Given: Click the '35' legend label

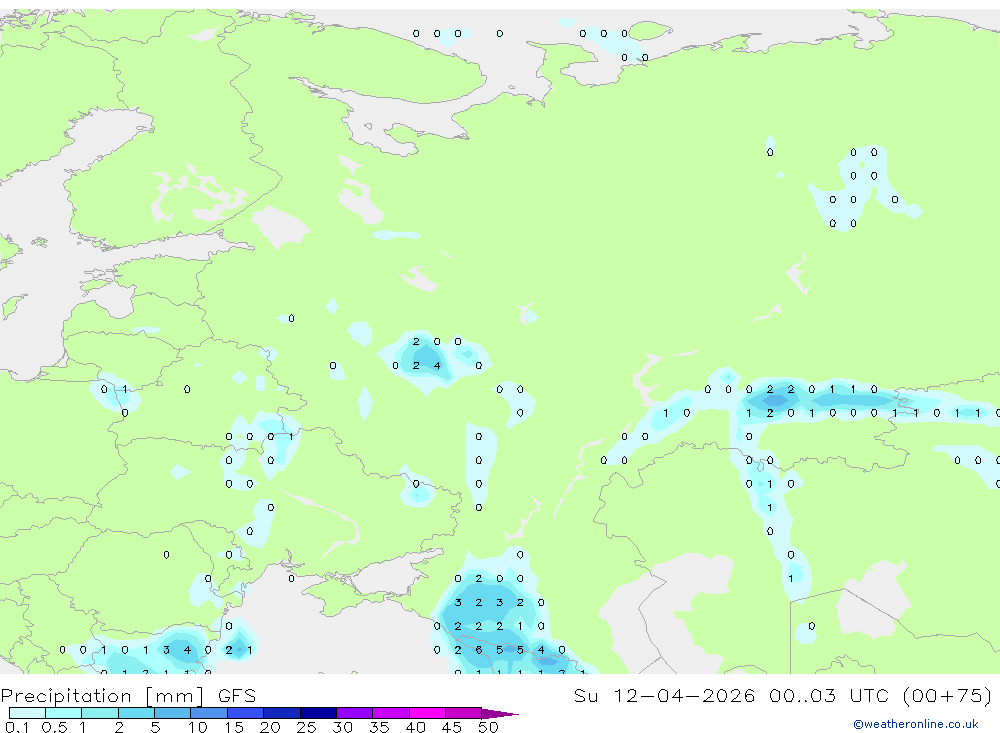Looking at the screenshot, I should tap(379, 727).
